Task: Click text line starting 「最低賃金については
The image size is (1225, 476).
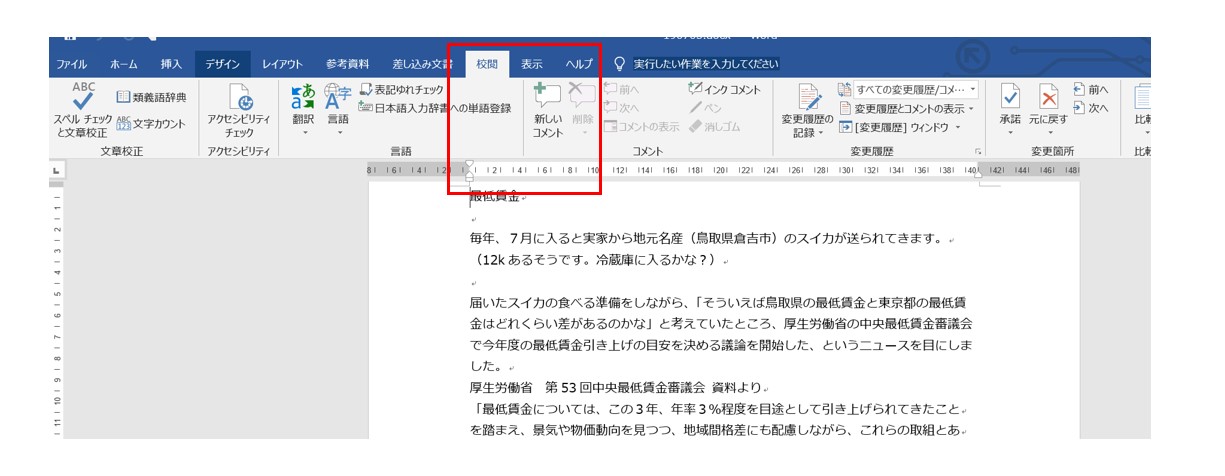Action: pos(715,408)
